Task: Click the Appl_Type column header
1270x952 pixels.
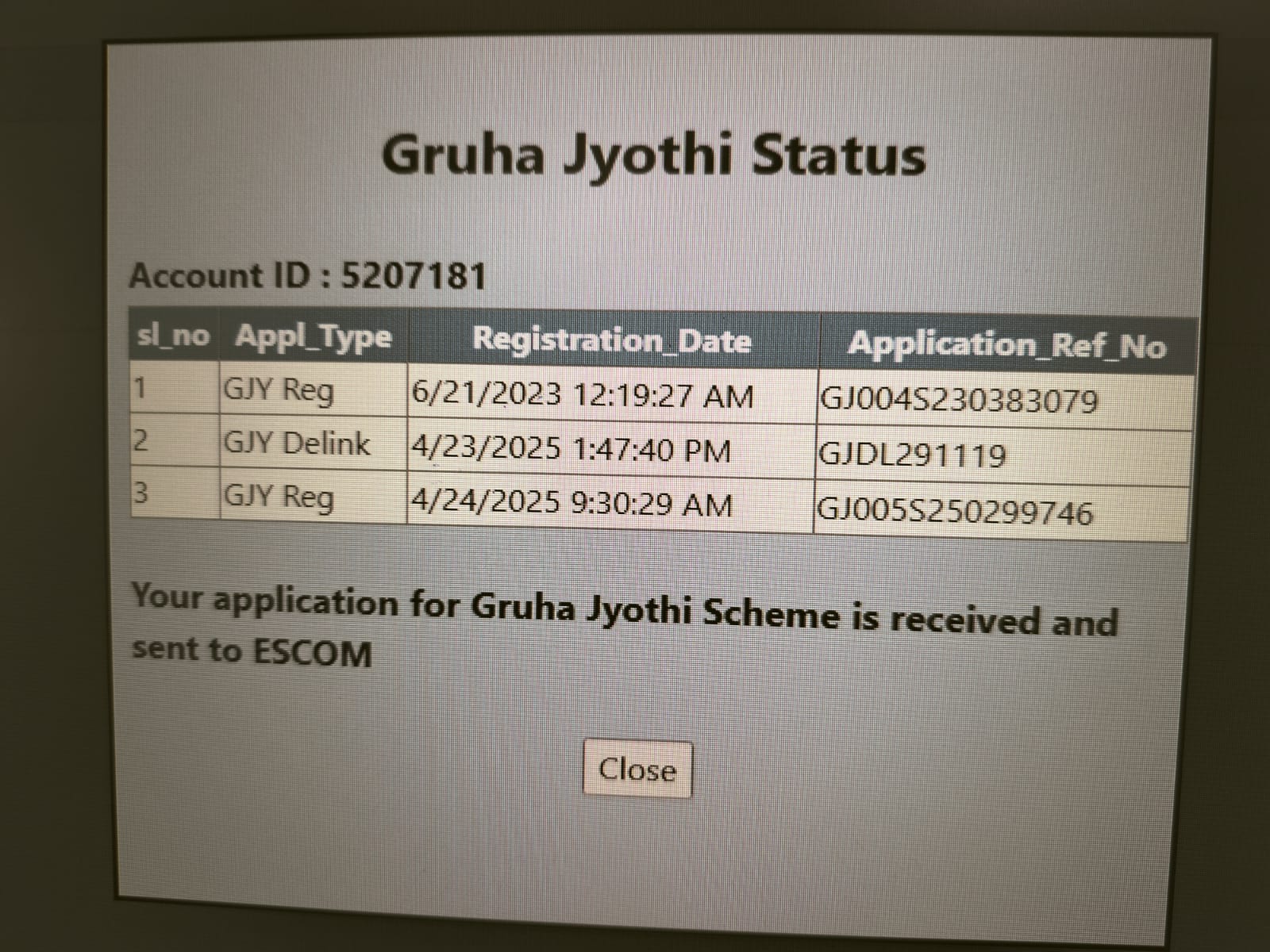Action: [314, 337]
